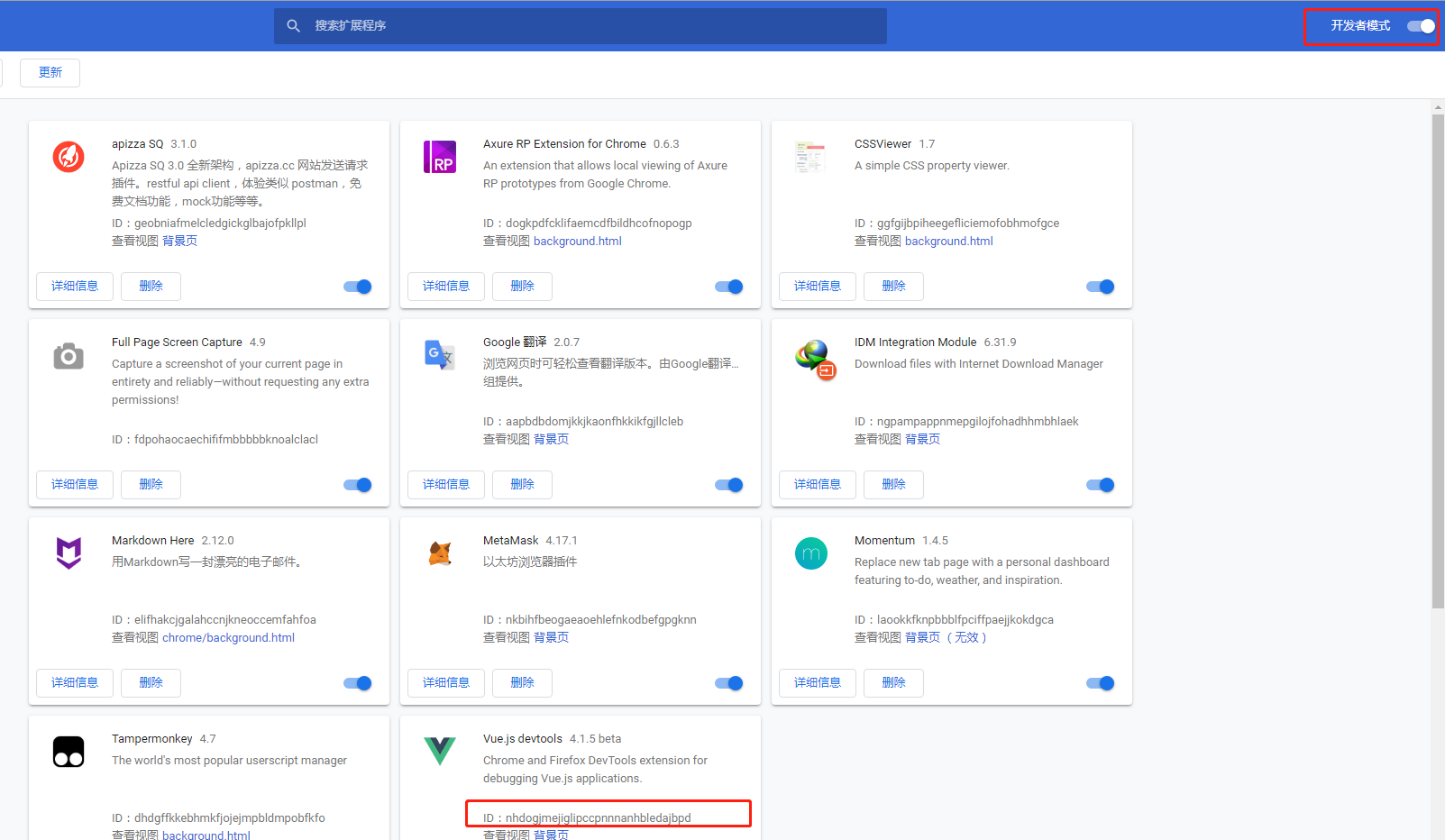
Task: Disable IDM Integration Module toggle
Action: point(1101,485)
